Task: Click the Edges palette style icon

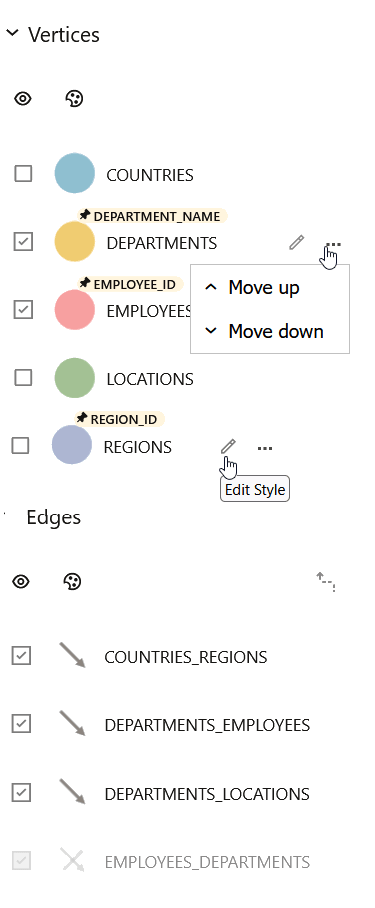Action: tap(72, 581)
